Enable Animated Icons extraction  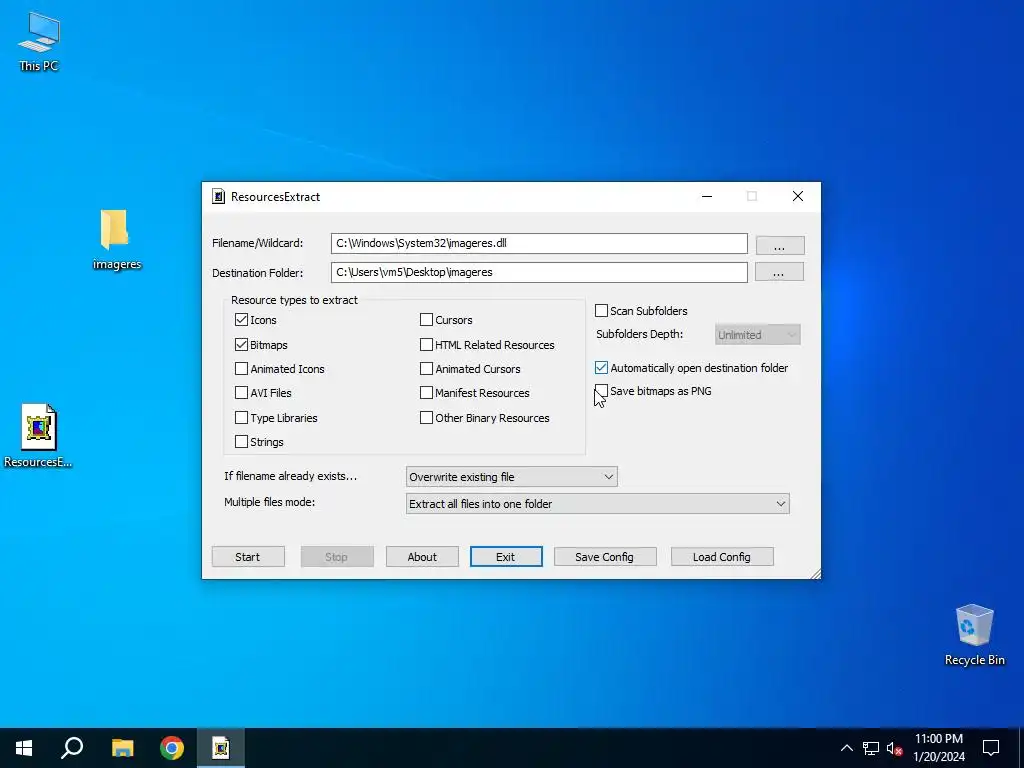(x=241, y=369)
